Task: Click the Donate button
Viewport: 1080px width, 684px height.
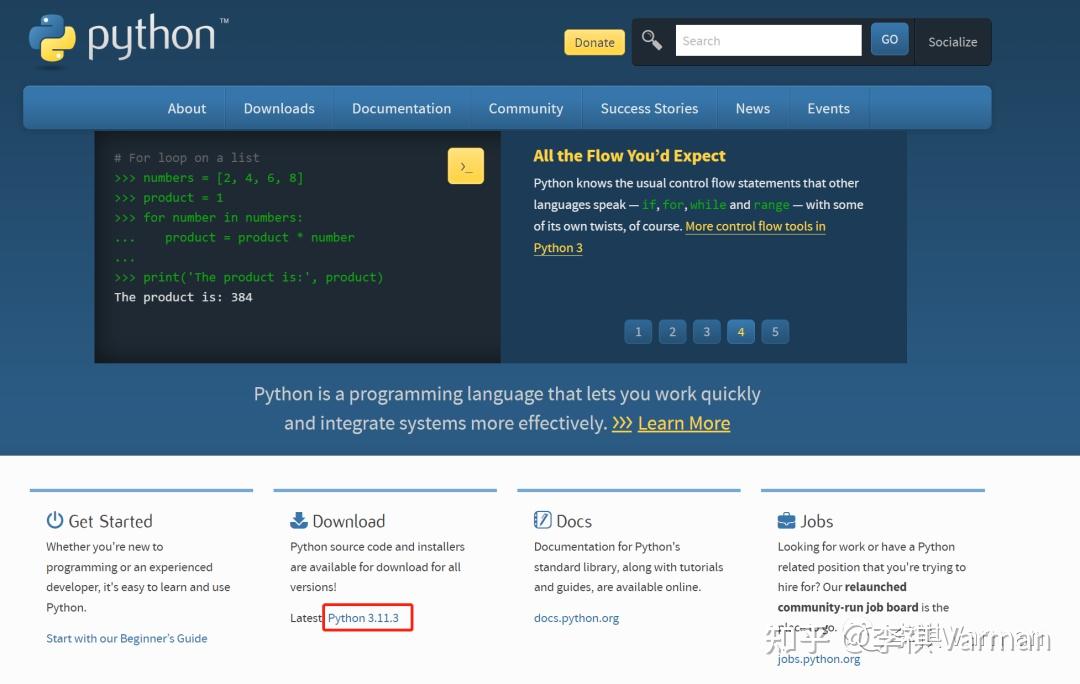Action: 594,42
